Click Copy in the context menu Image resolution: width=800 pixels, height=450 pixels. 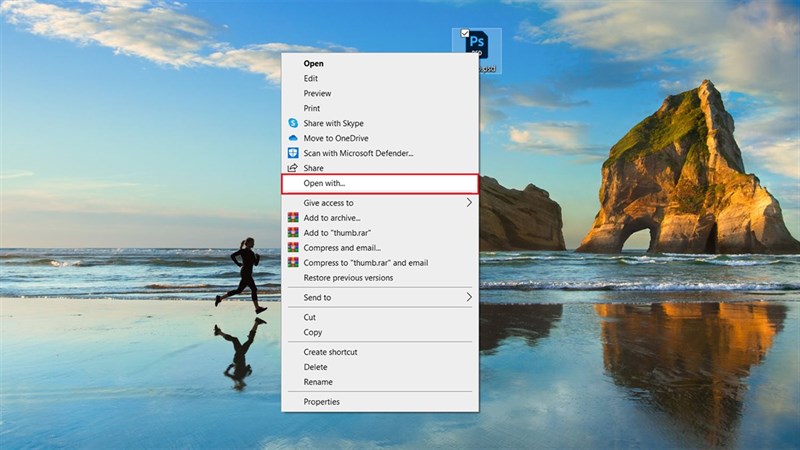pos(313,332)
